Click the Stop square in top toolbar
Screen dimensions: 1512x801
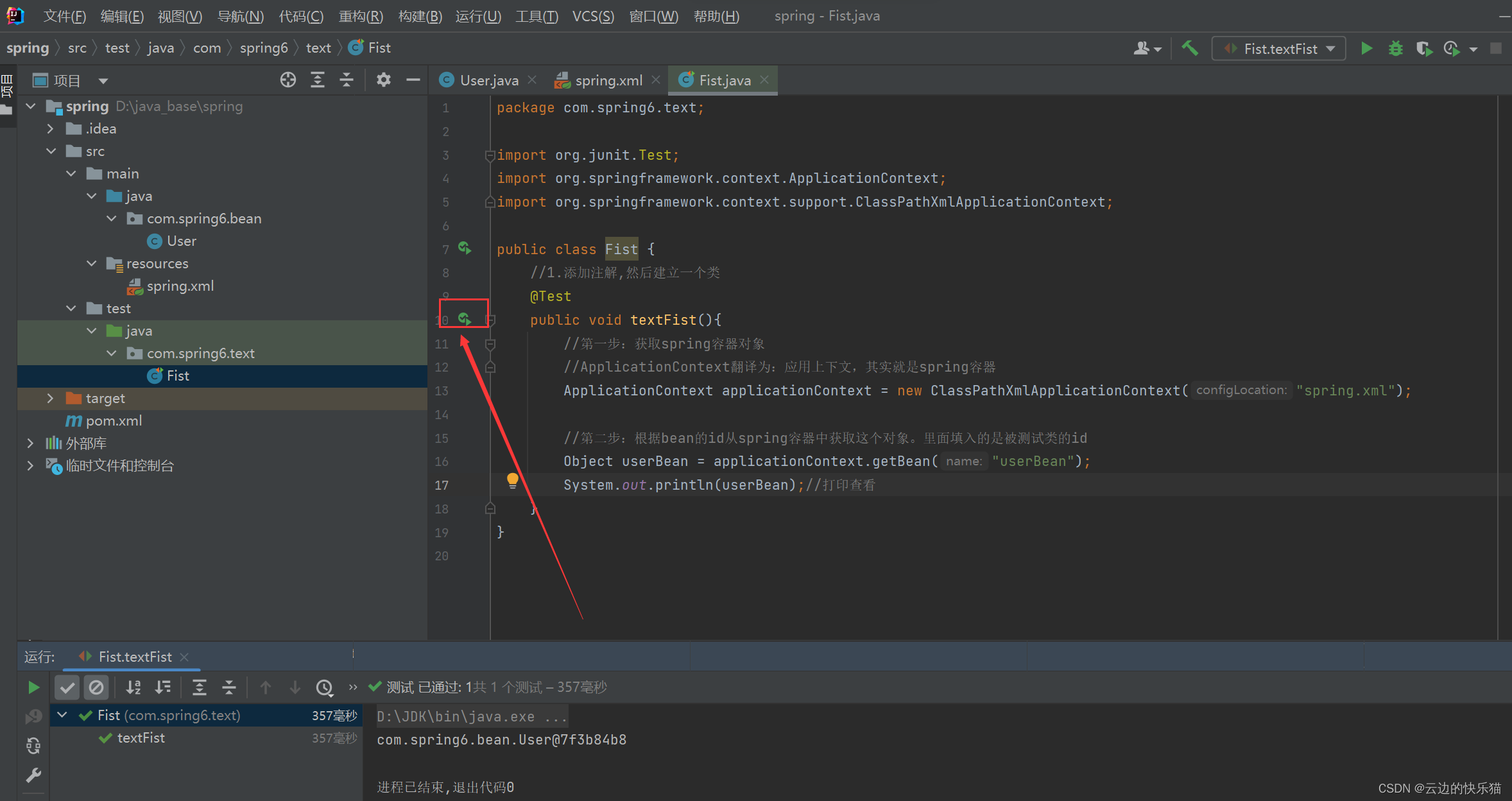(x=1496, y=49)
